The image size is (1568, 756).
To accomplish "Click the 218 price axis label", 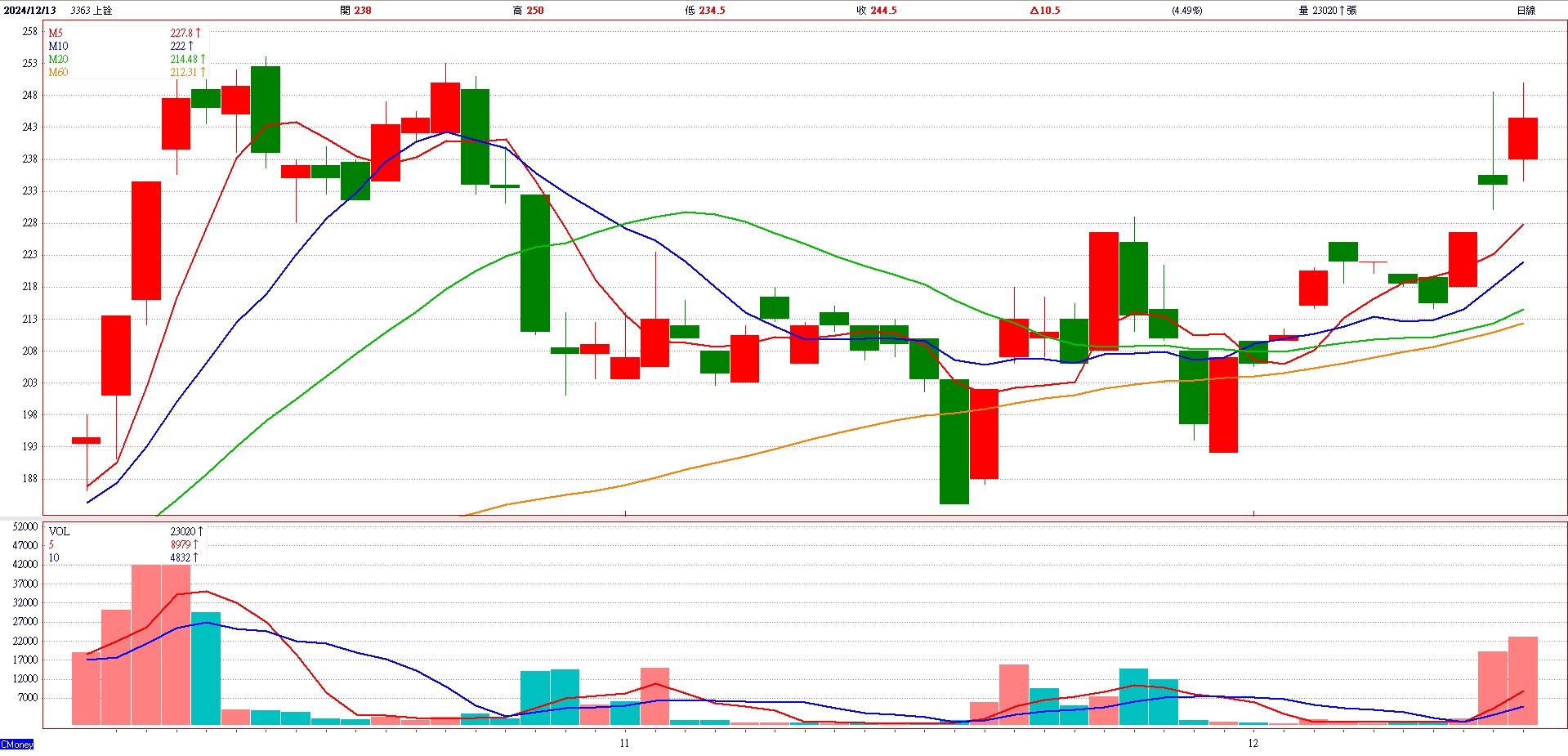I will 29,286.
